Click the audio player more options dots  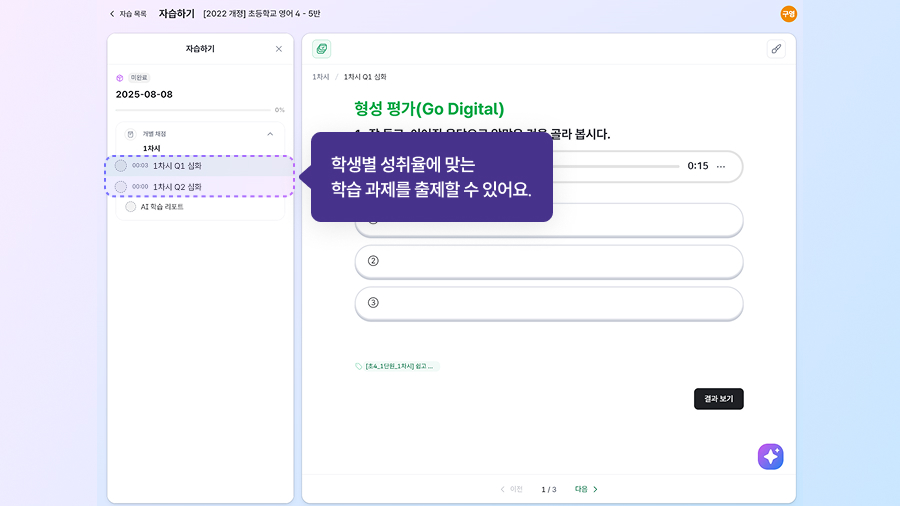[x=721, y=166]
